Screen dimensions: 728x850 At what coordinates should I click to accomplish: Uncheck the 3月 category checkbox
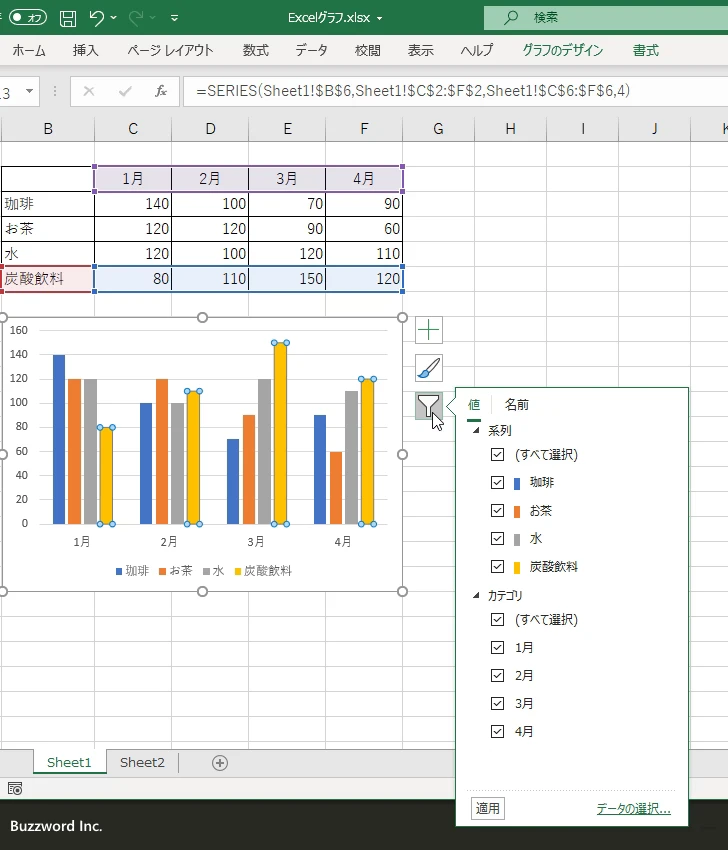[x=497, y=704]
